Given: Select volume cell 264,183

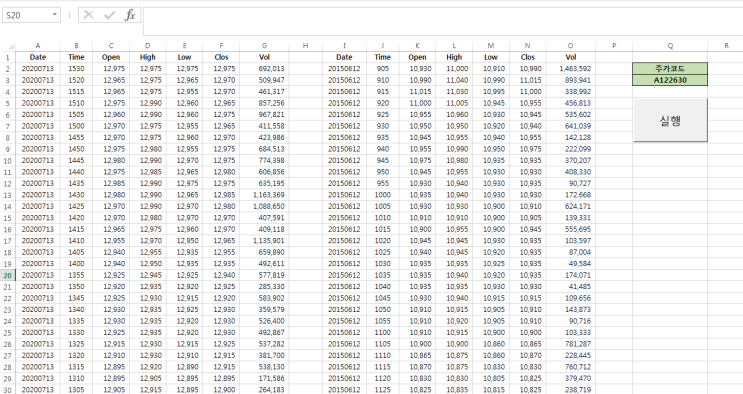Looking at the screenshot, I should click(x=264, y=390).
